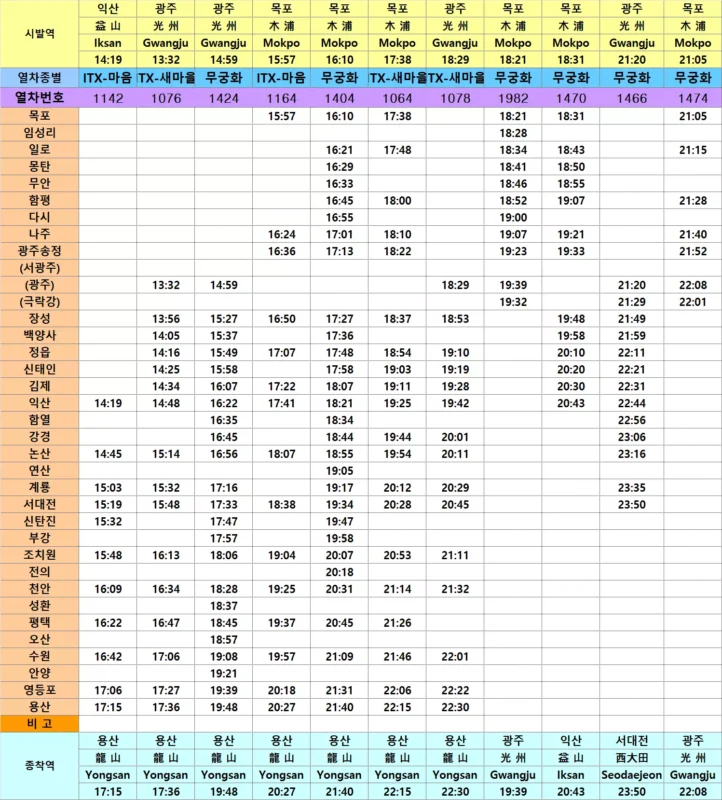Click the 논산 station label
722x800 pixels.
click(39, 454)
